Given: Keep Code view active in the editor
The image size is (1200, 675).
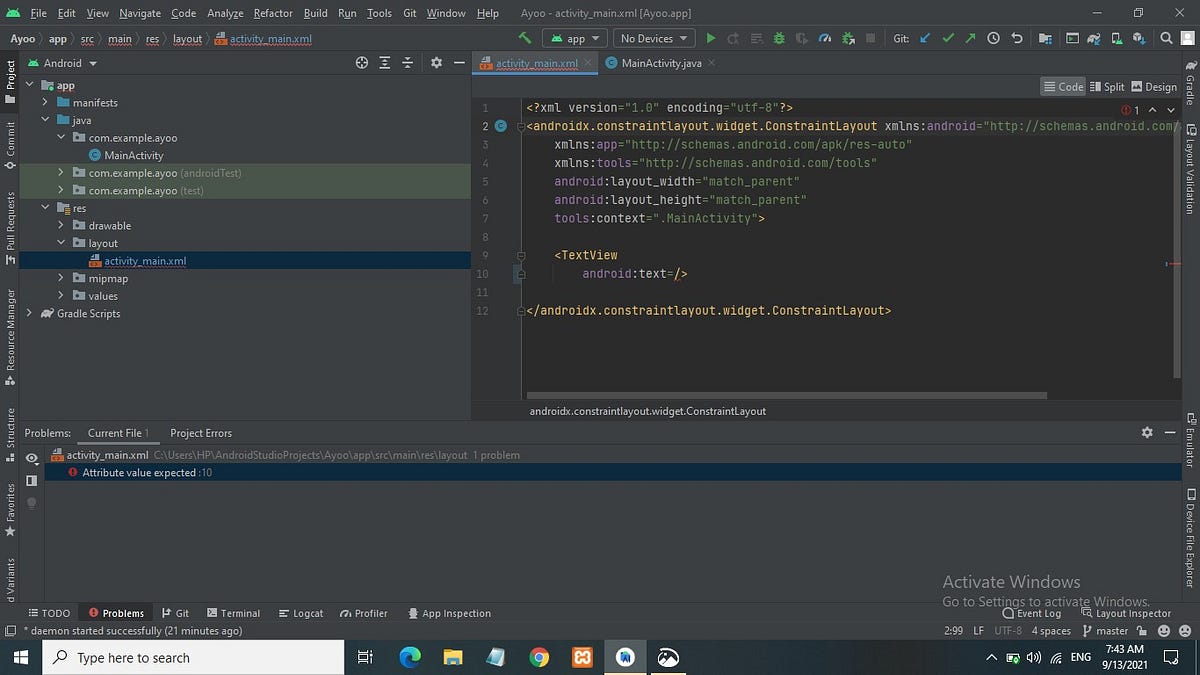Looking at the screenshot, I should point(1063,86).
